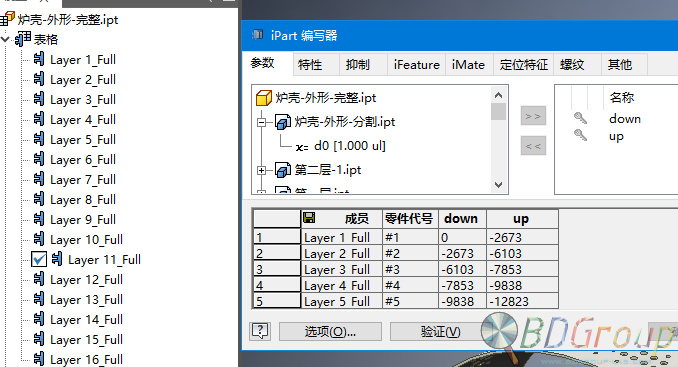Switch to the 特性 tab
678x367 pixels.
click(310, 65)
